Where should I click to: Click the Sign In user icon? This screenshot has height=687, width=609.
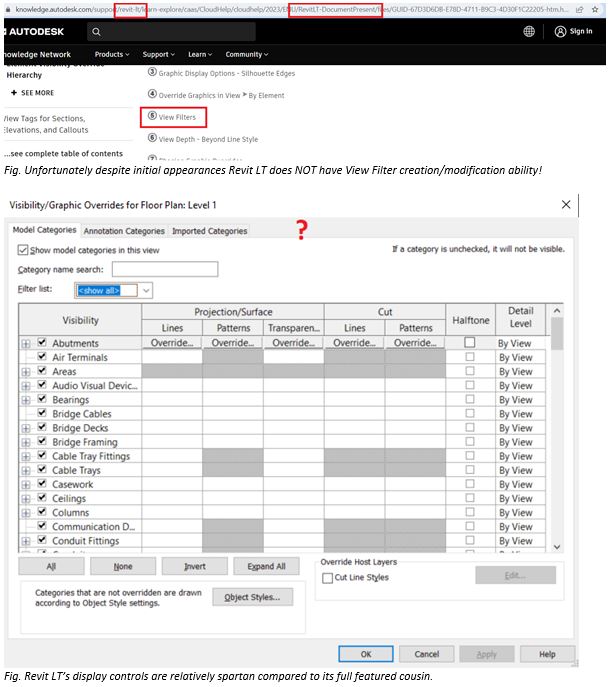click(x=560, y=32)
